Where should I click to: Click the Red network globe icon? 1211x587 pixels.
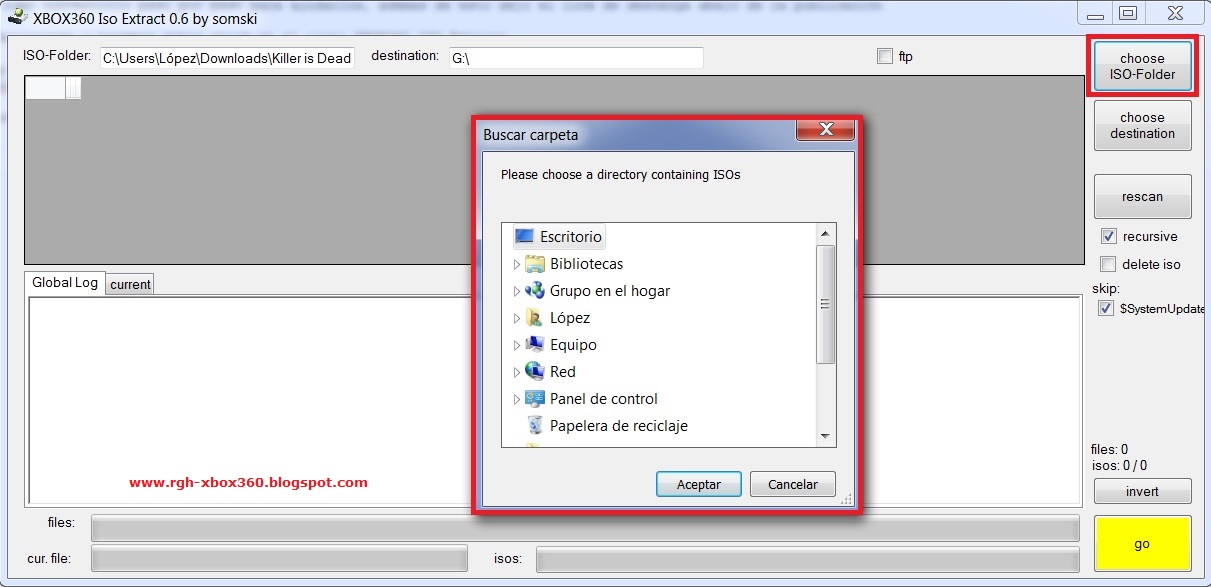[x=535, y=372]
